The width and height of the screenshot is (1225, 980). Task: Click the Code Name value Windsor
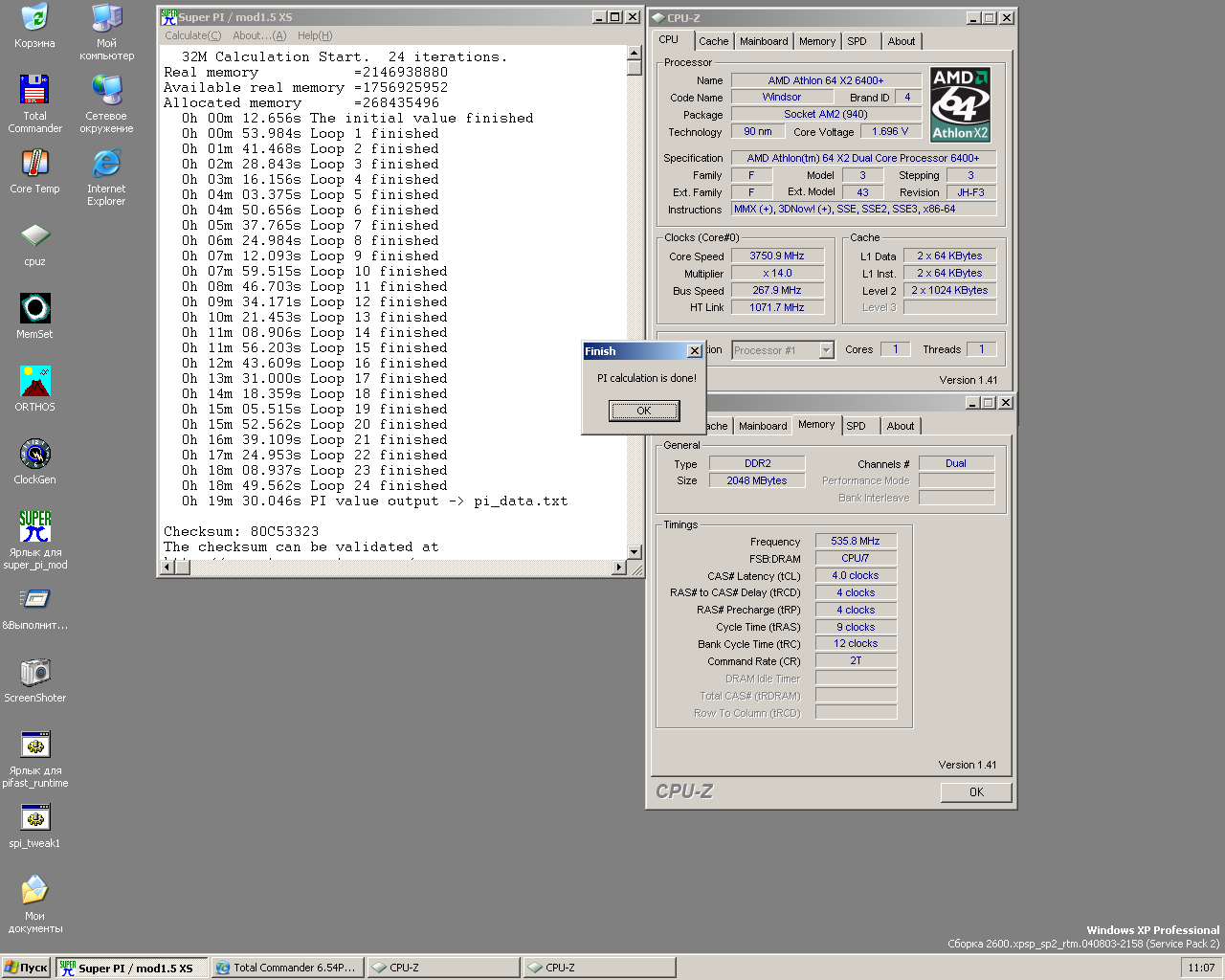(x=781, y=97)
